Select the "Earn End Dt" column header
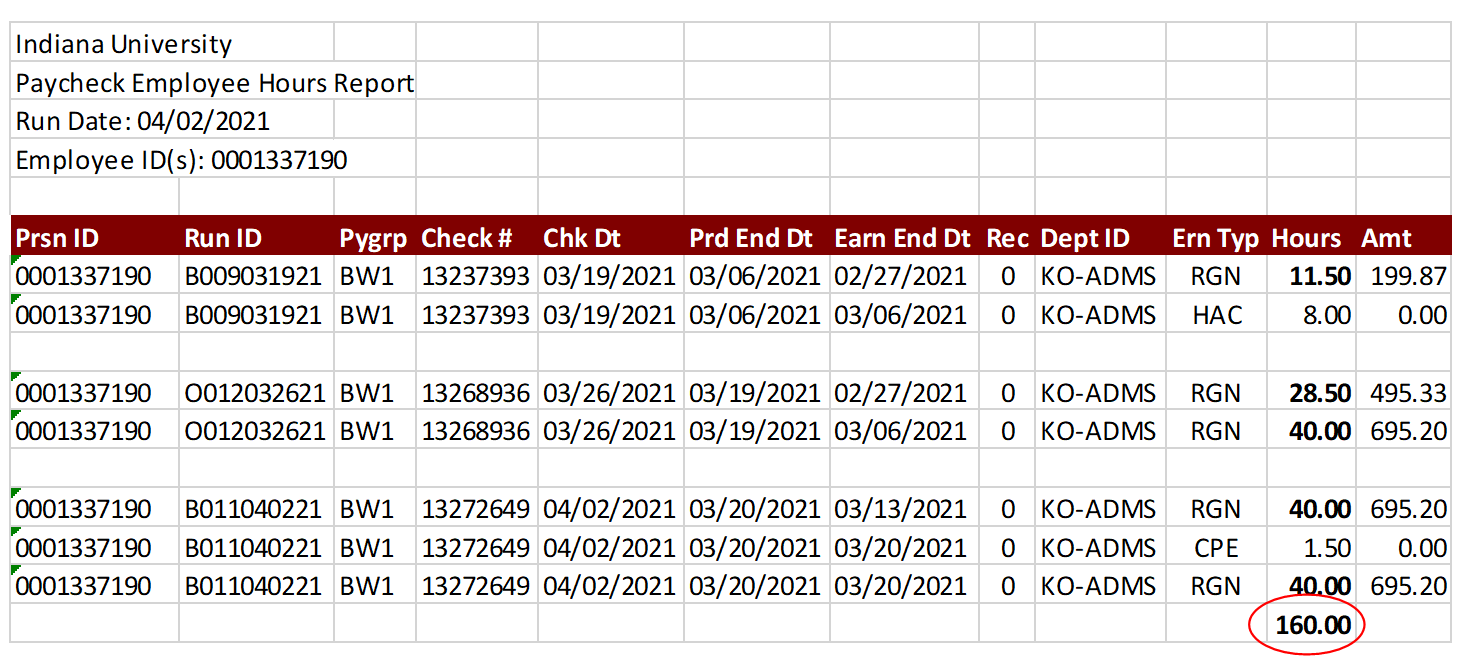Viewport: 1470px width, 662px height. (x=902, y=238)
